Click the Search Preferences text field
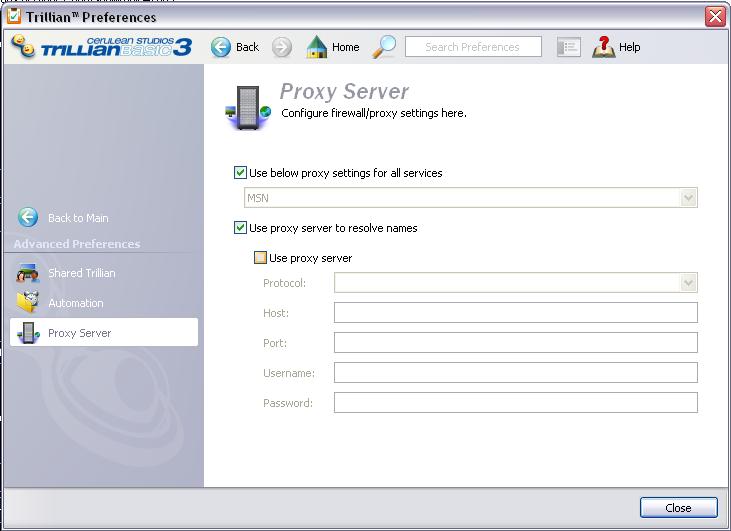This screenshot has height=531, width=731. [472, 47]
